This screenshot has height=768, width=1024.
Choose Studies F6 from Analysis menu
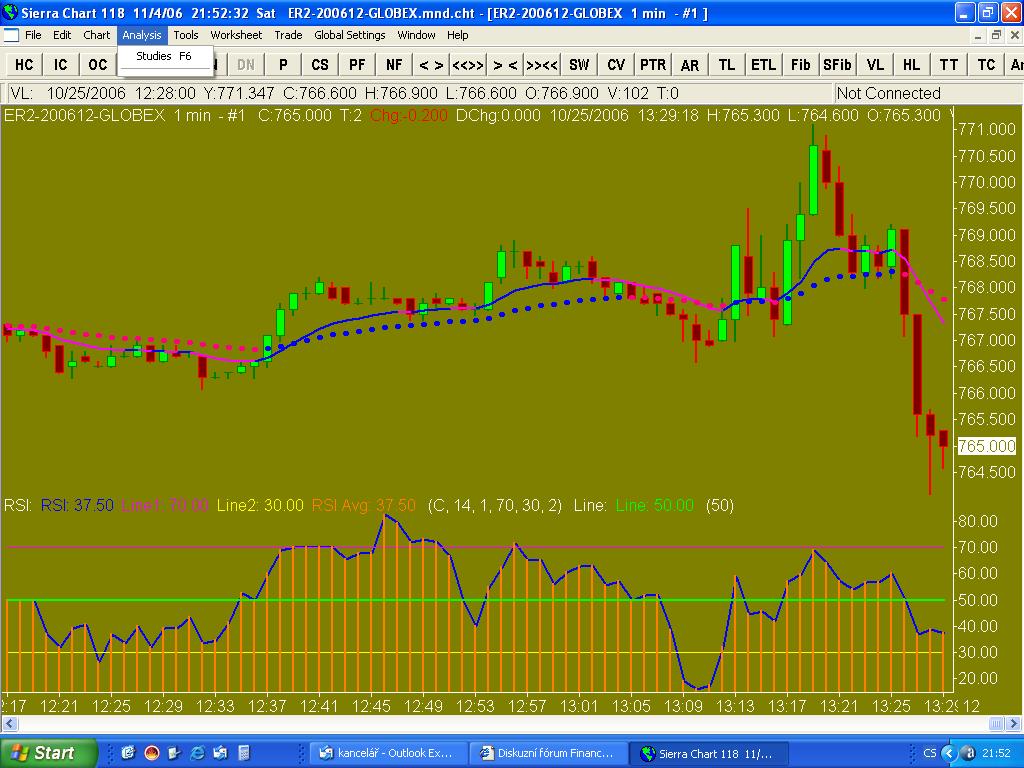[x=164, y=57]
